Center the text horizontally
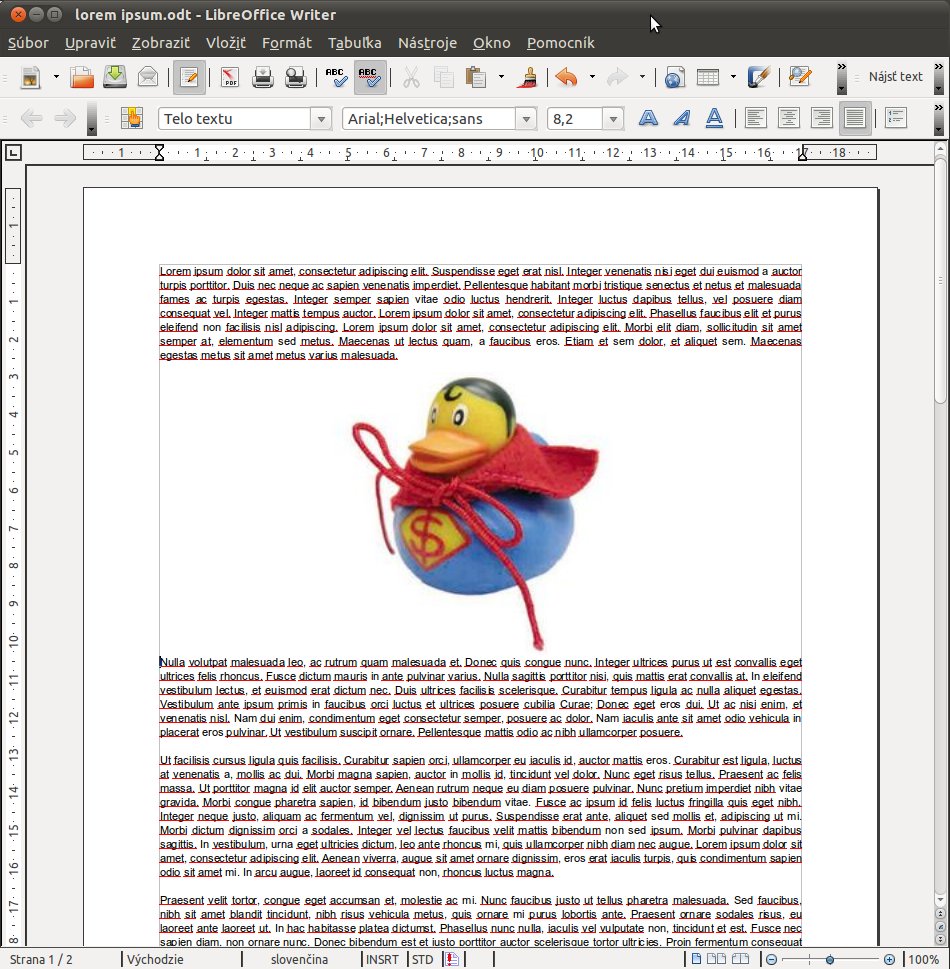Image resolution: width=950 pixels, height=969 pixels. click(x=789, y=118)
